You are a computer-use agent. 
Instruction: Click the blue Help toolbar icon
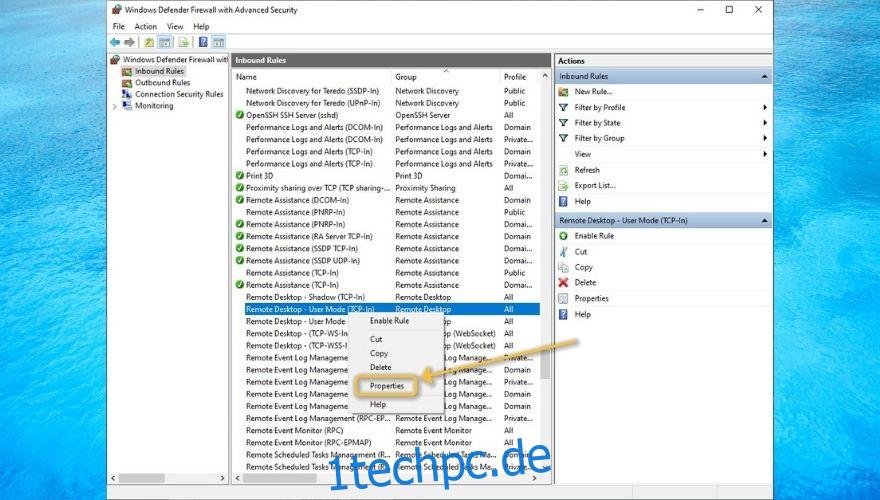click(203, 42)
